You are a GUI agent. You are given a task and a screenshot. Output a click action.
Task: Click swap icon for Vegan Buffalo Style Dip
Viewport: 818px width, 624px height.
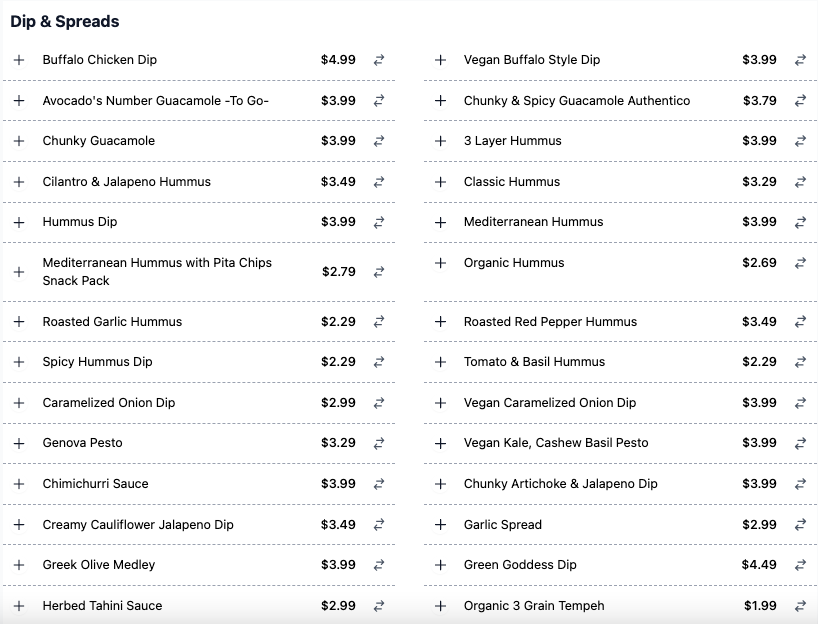tap(800, 60)
